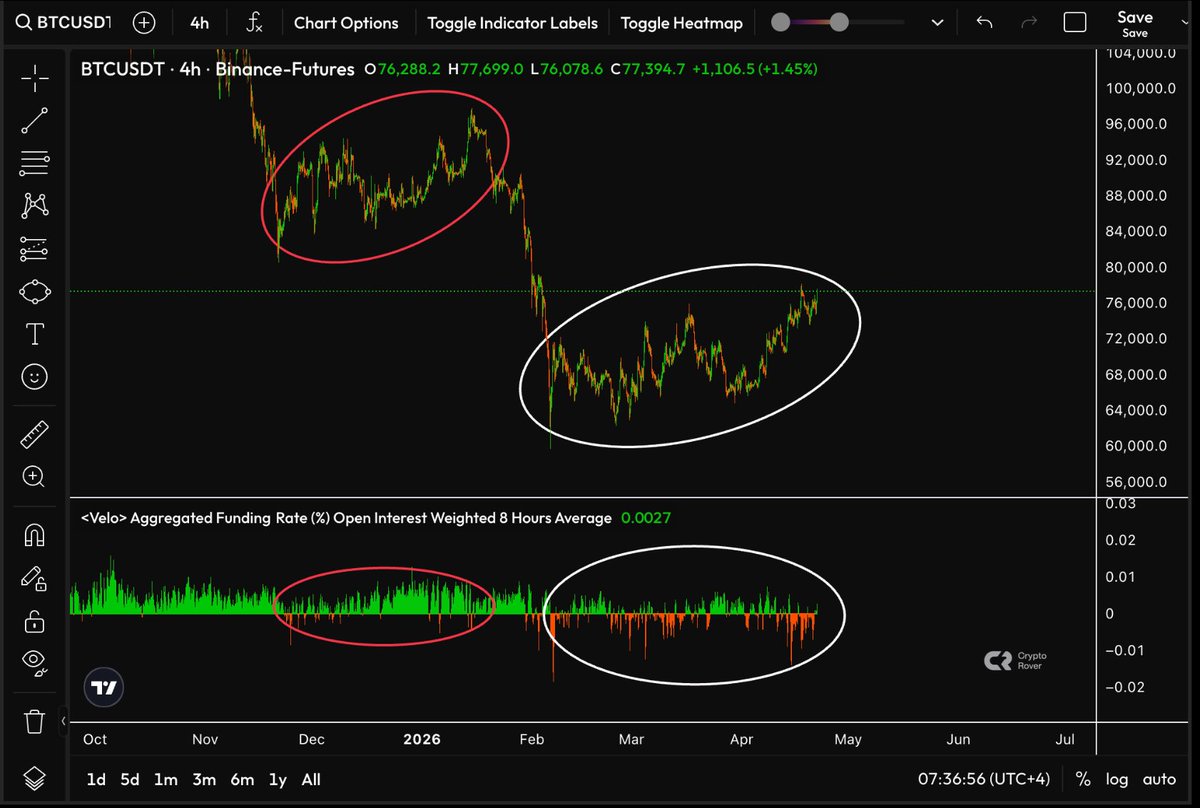This screenshot has width=1200, height=808.
Task: Select the 3m range tab
Action: pyautogui.click(x=204, y=779)
